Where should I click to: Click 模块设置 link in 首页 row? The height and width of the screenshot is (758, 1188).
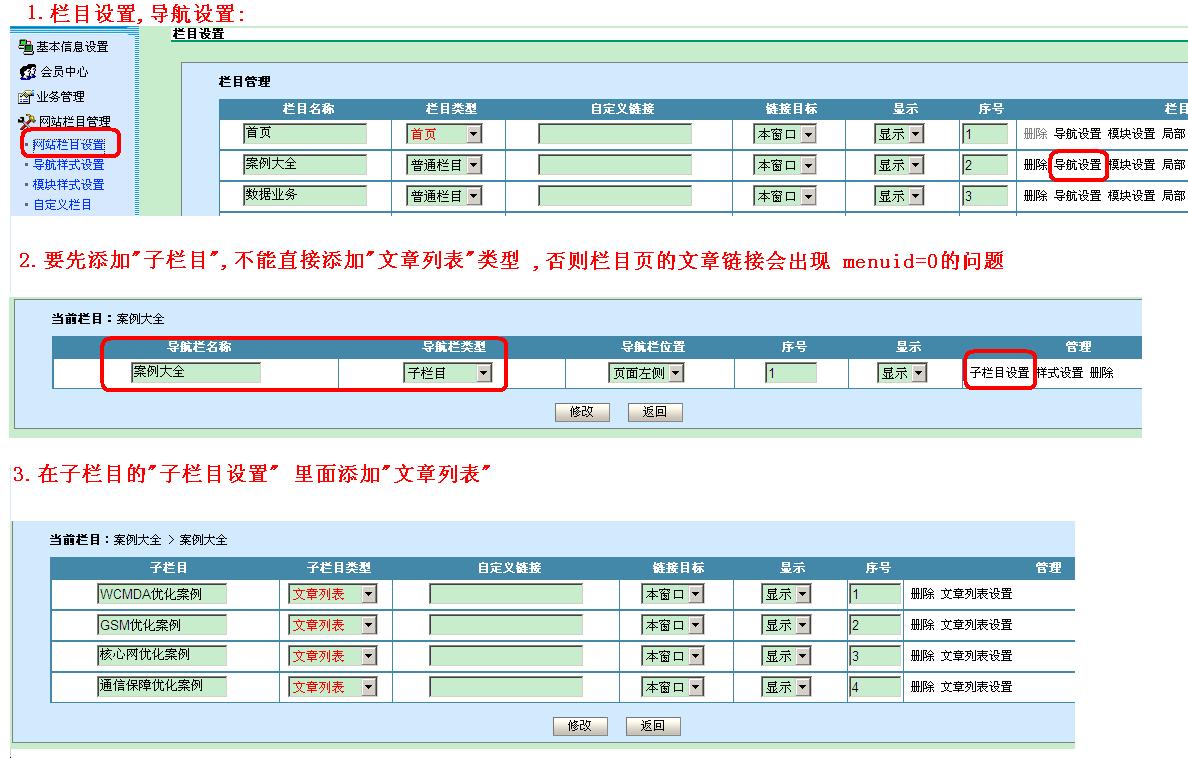click(x=1131, y=134)
